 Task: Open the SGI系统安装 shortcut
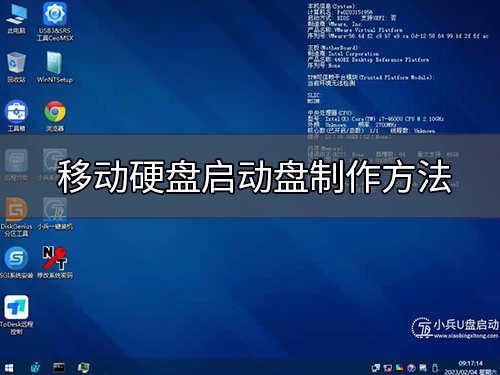tap(16, 263)
